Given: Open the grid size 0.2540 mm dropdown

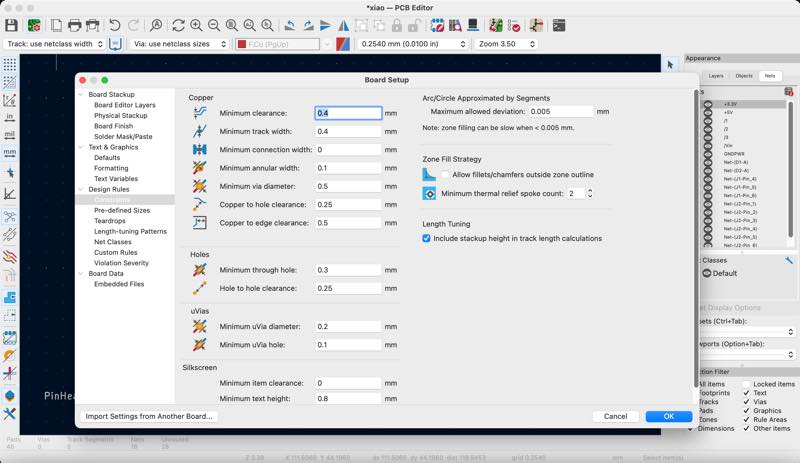Looking at the screenshot, I should pyautogui.click(x=412, y=44).
